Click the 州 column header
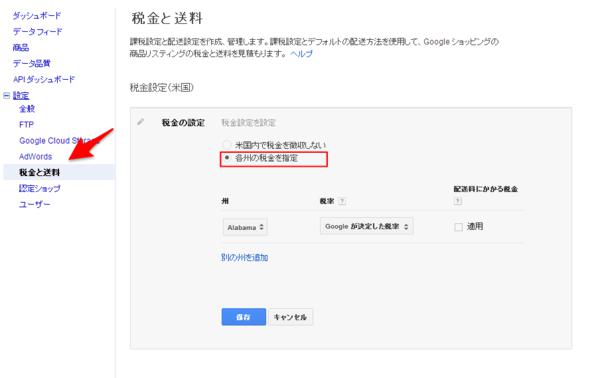 click(225, 201)
